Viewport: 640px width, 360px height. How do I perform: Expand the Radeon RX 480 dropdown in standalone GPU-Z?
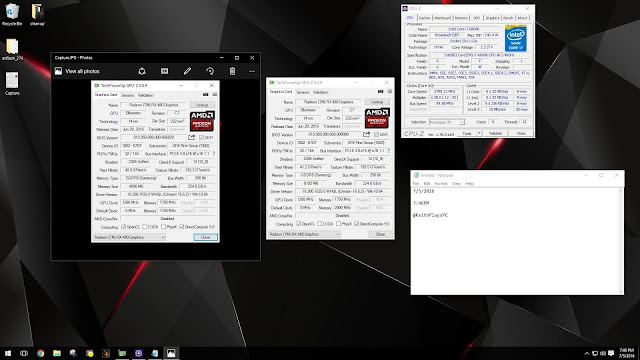click(304, 234)
